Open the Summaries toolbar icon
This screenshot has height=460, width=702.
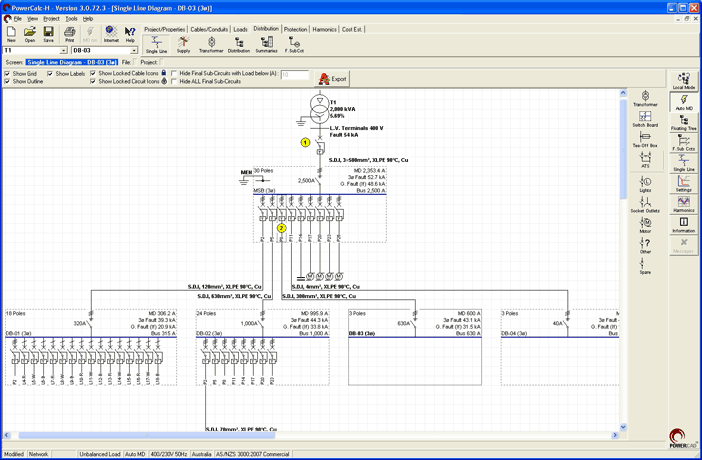click(266, 45)
